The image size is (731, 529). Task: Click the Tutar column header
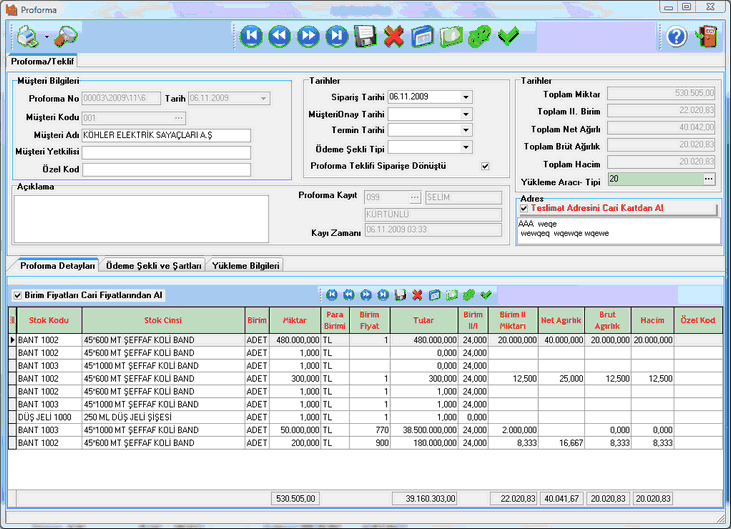pos(424,320)
